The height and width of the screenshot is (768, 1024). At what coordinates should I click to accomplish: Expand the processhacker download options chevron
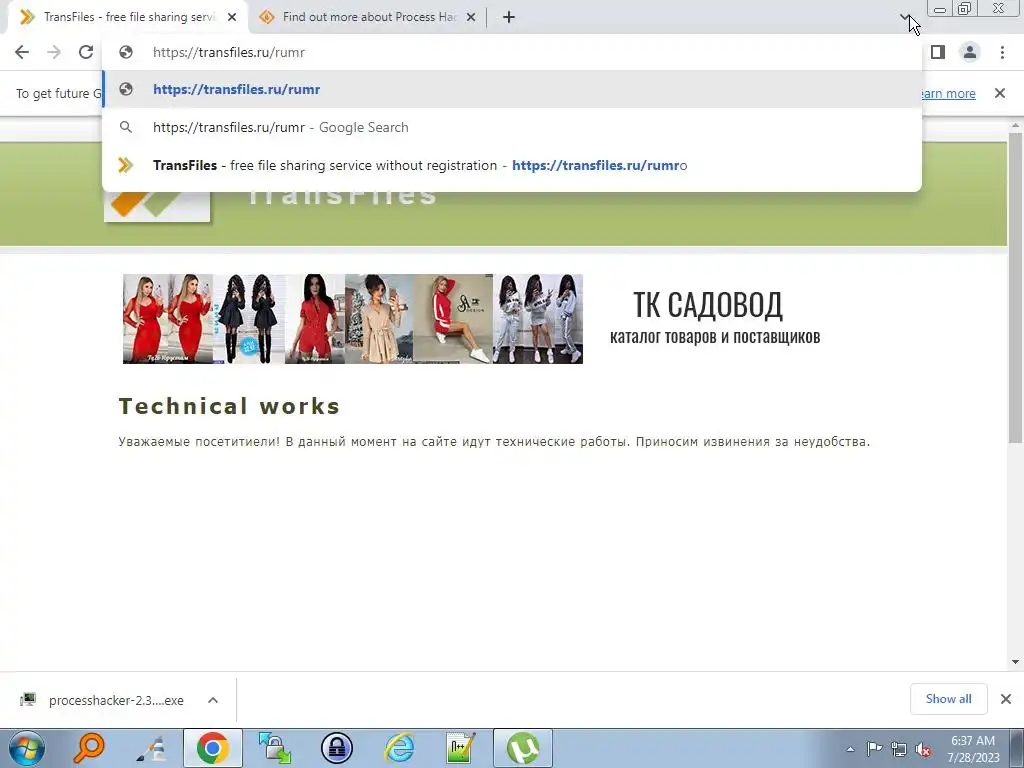pos(213,700)
